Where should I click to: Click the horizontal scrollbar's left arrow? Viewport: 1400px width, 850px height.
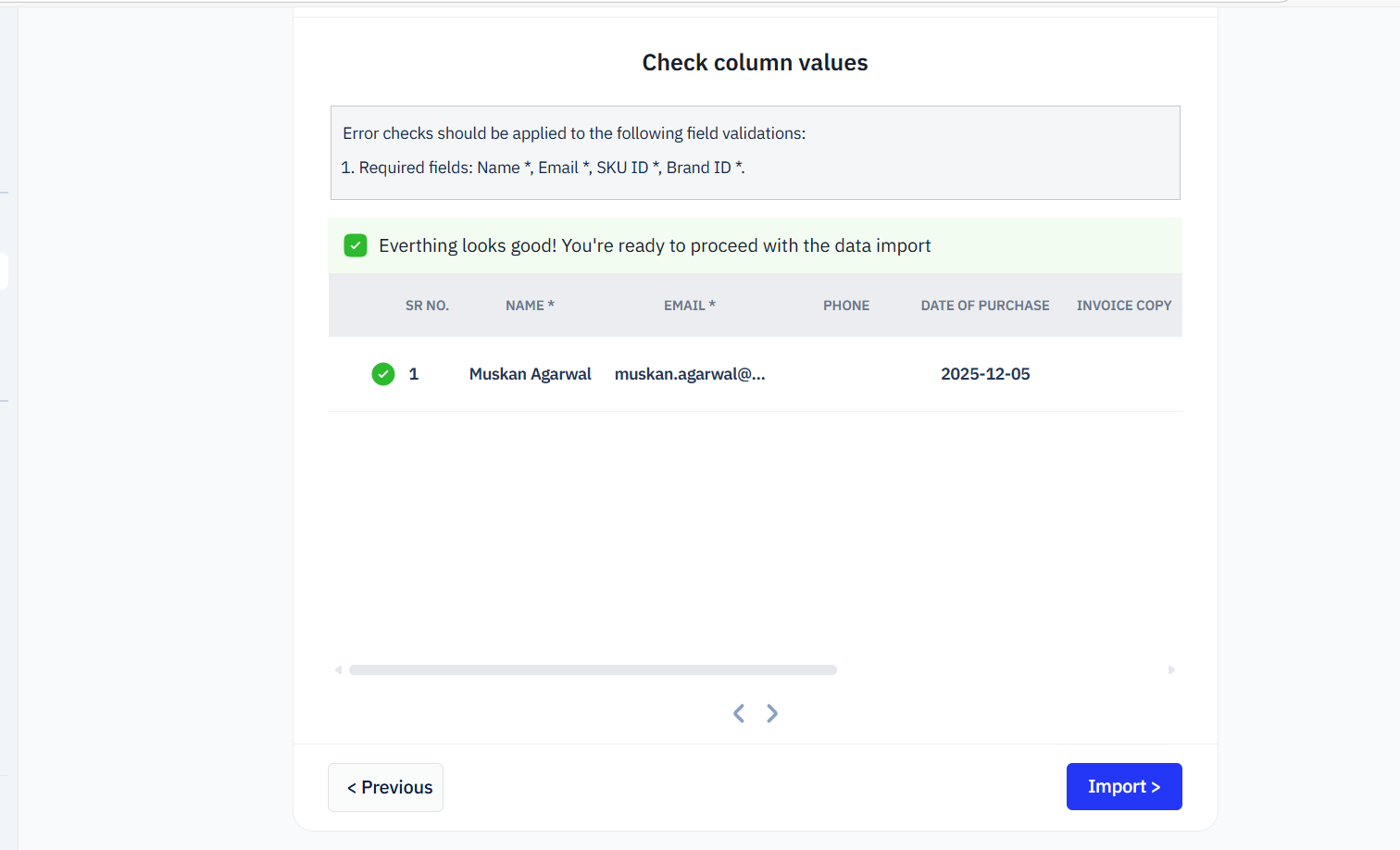point(338,669)
